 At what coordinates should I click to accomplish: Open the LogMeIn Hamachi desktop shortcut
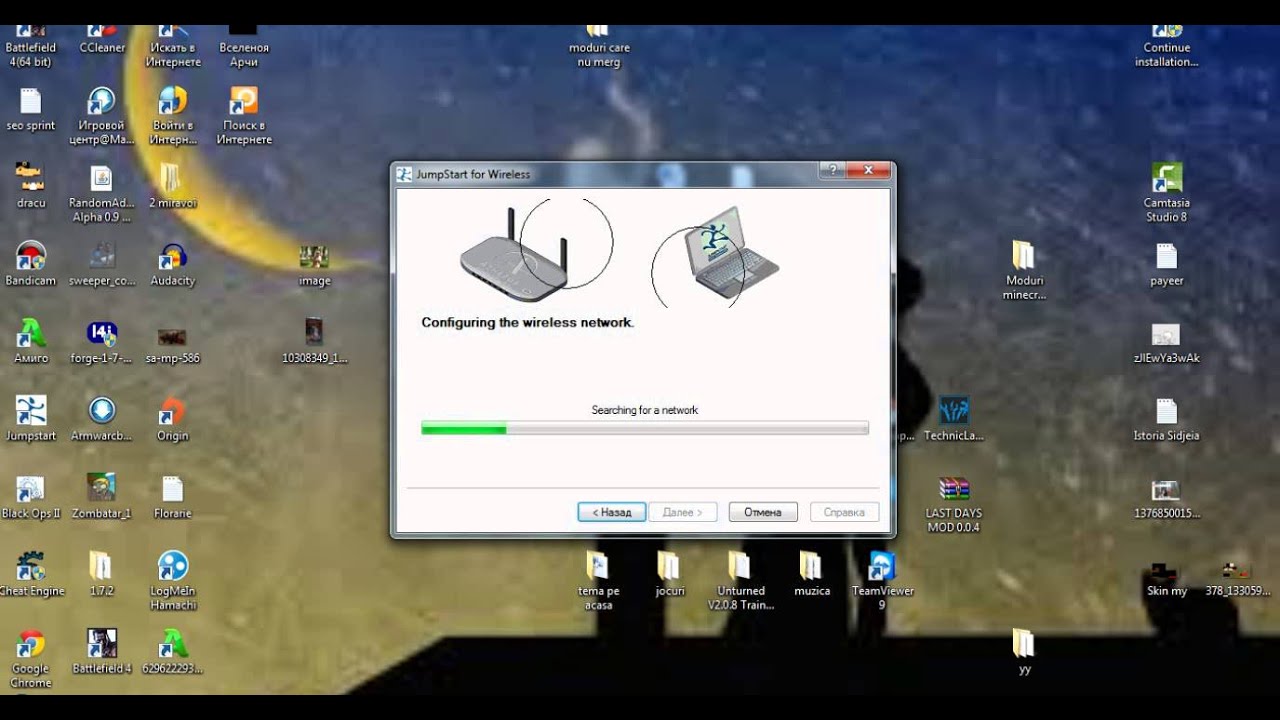(172, 581)
